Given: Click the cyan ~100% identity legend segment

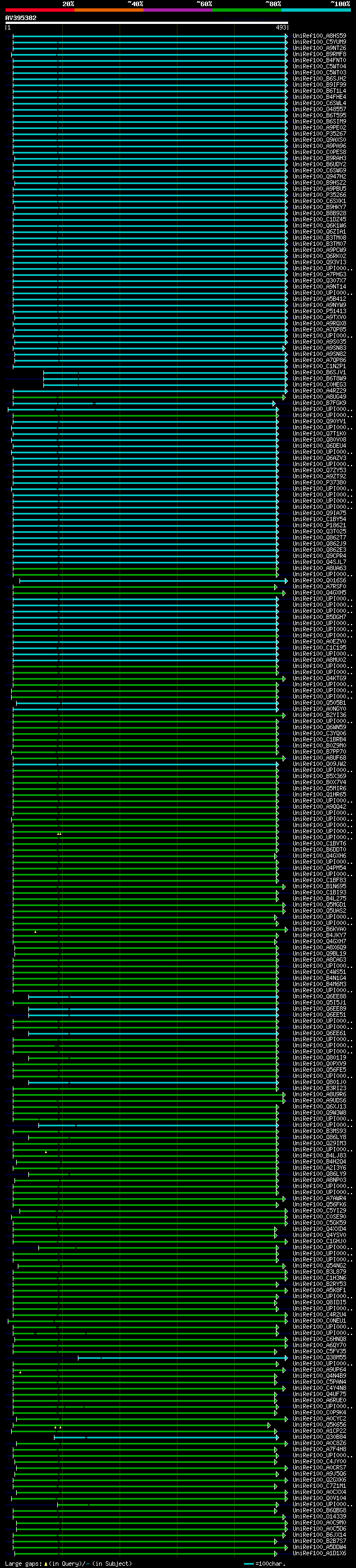Looking at the screenshot, I should 316,10.
